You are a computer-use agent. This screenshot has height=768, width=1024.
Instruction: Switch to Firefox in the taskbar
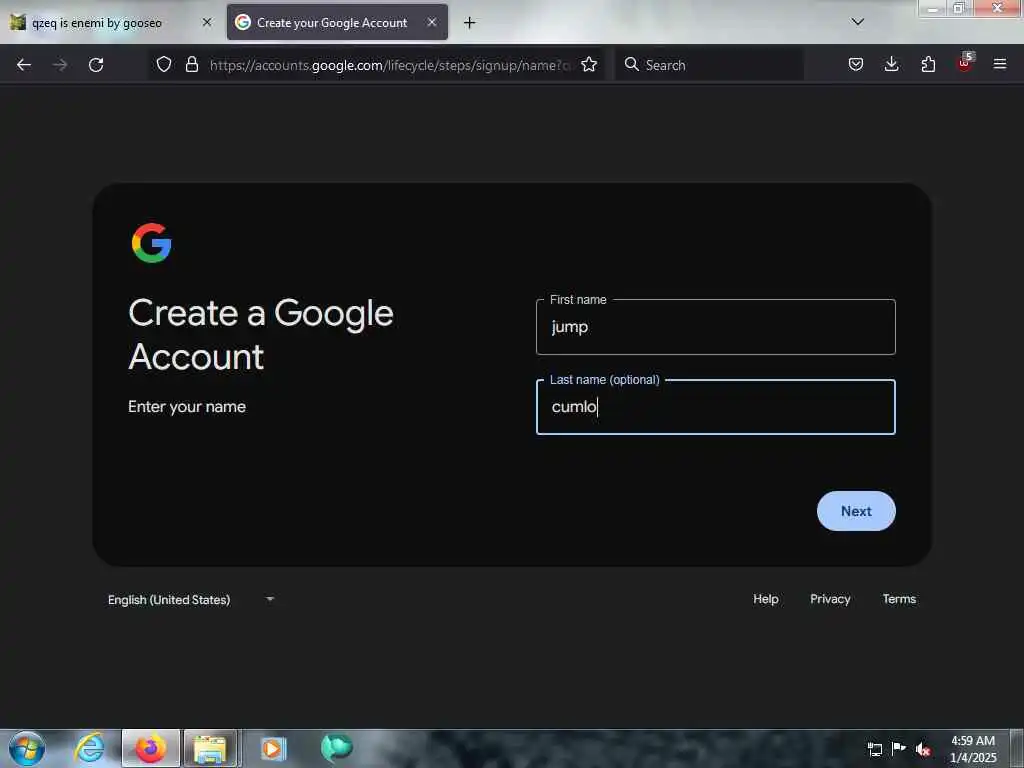(x=150, y=748)
